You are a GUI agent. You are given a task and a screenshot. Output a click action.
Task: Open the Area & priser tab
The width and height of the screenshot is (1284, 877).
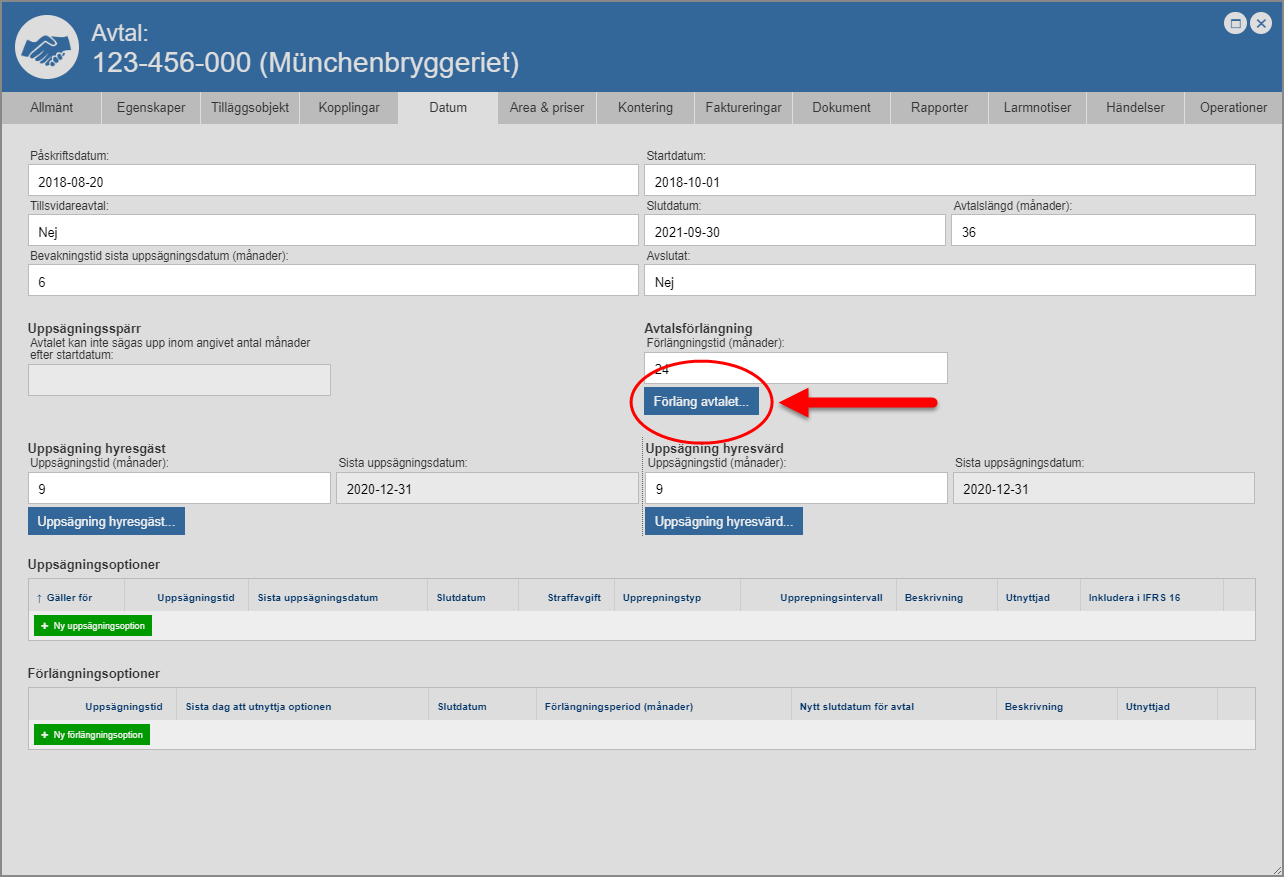[546, 108]
